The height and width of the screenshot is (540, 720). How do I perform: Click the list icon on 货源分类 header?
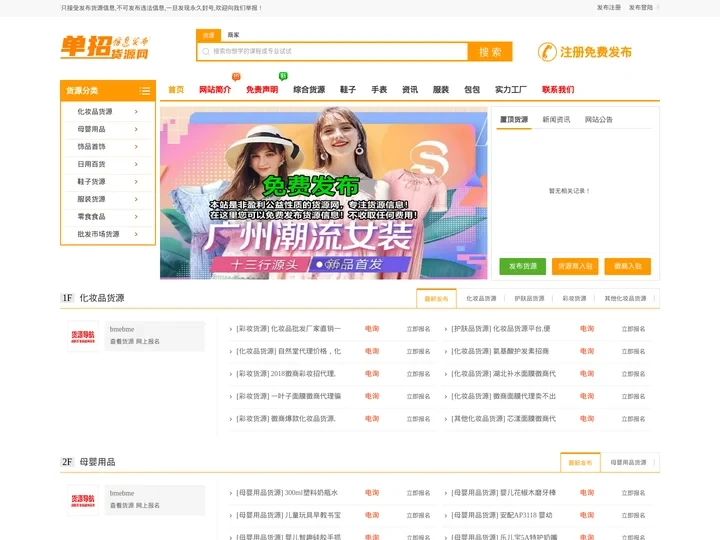point(145,91)
